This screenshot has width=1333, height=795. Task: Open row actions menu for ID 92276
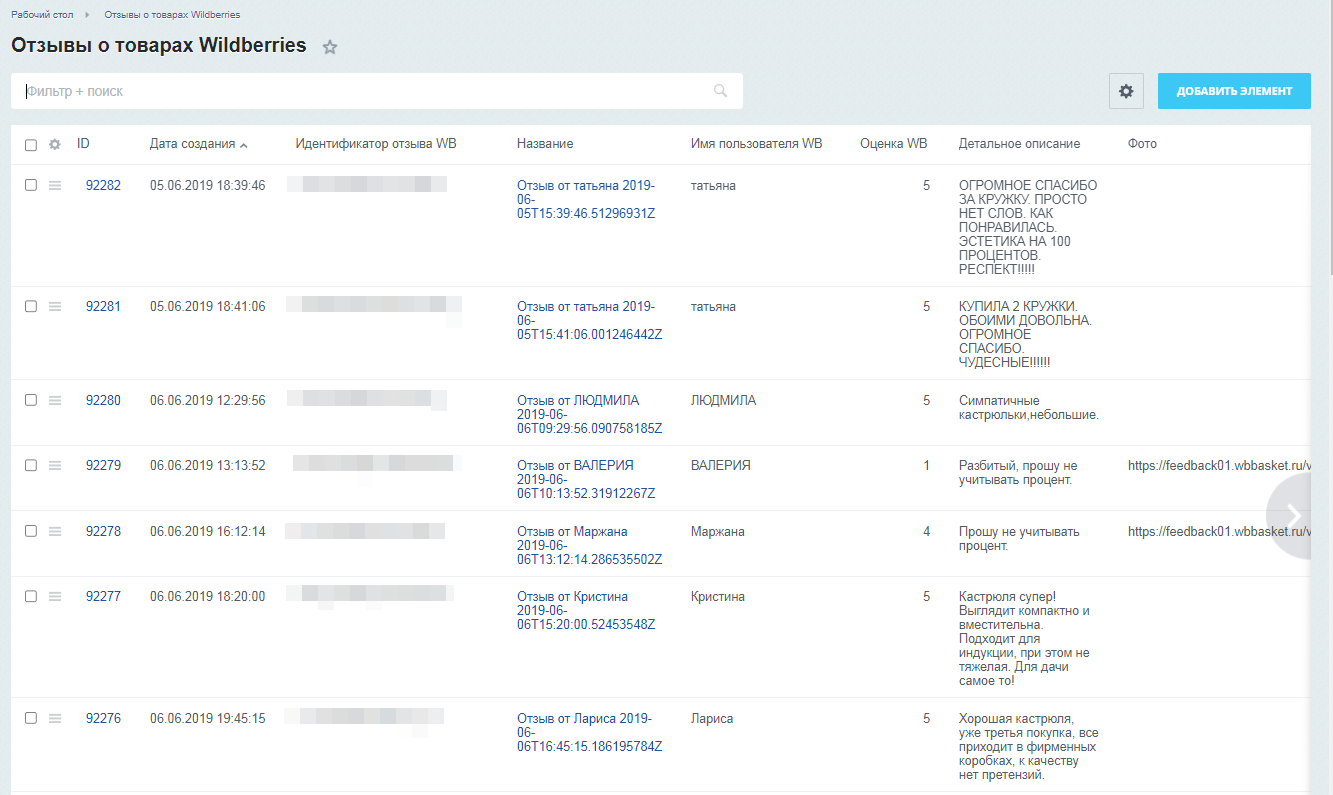pos(55,718)
